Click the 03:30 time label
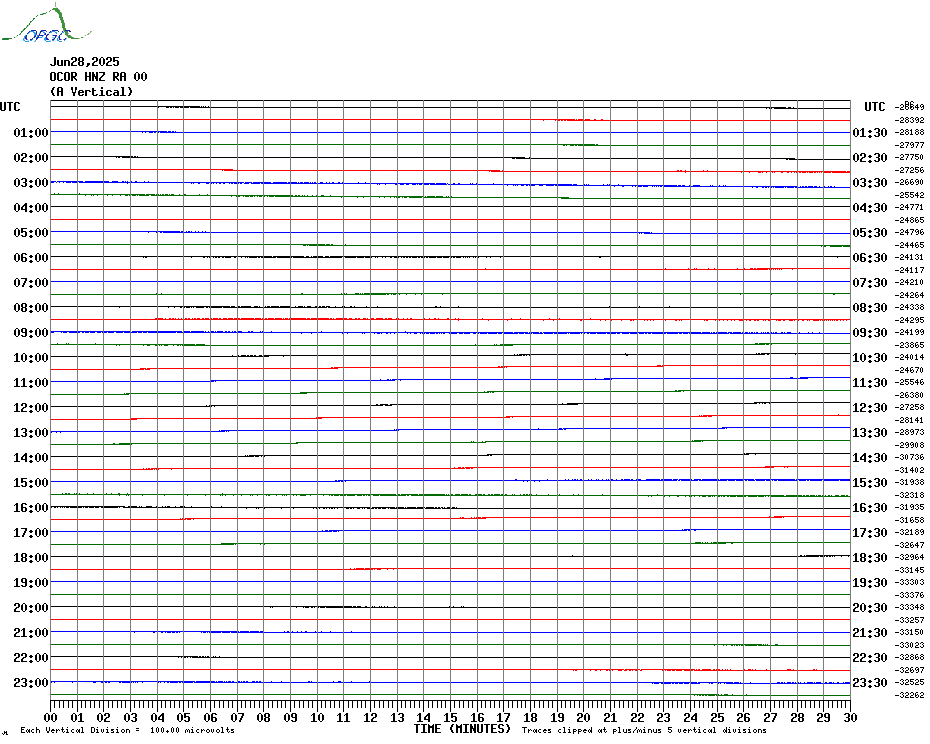This screenshot has width=930, height=744. [x=870, y=182]
